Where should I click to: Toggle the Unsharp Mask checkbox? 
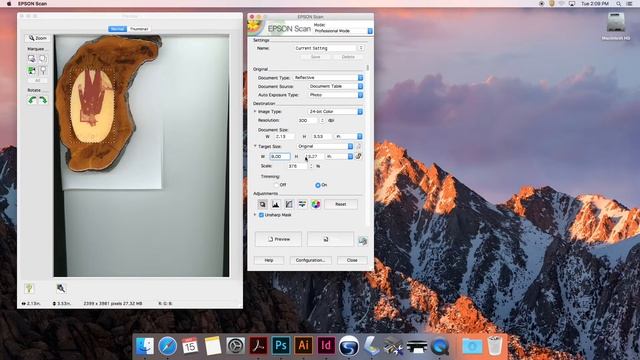(x=262, y=215)
